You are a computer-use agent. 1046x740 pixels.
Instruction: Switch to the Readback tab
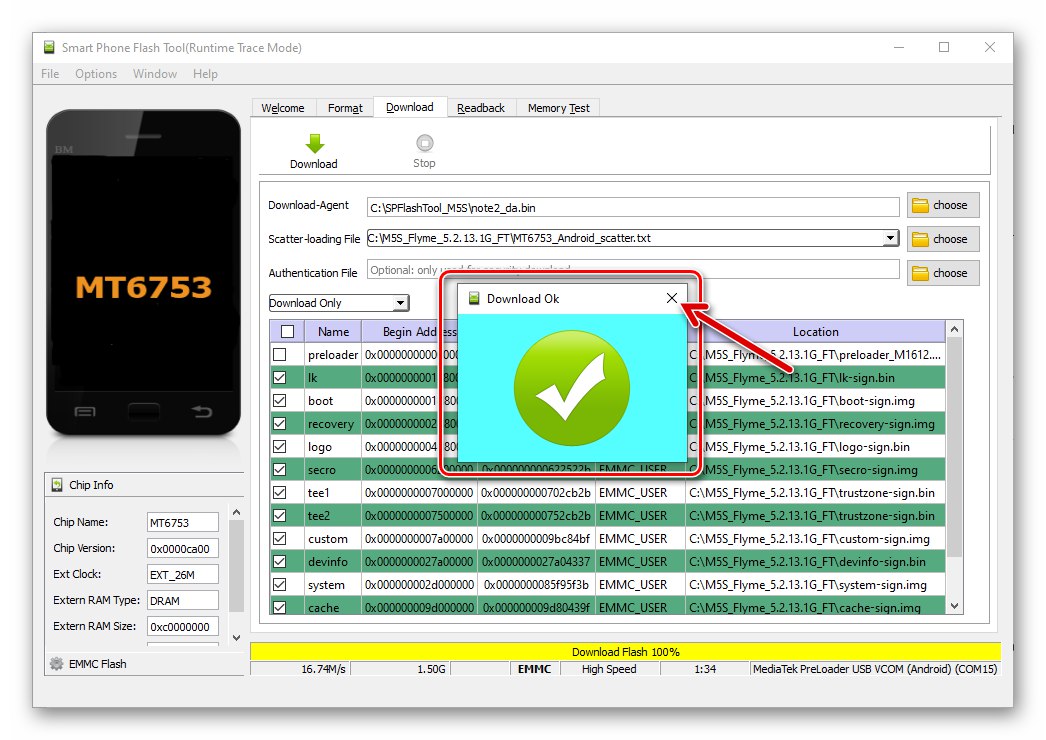(x=482, y=107)
